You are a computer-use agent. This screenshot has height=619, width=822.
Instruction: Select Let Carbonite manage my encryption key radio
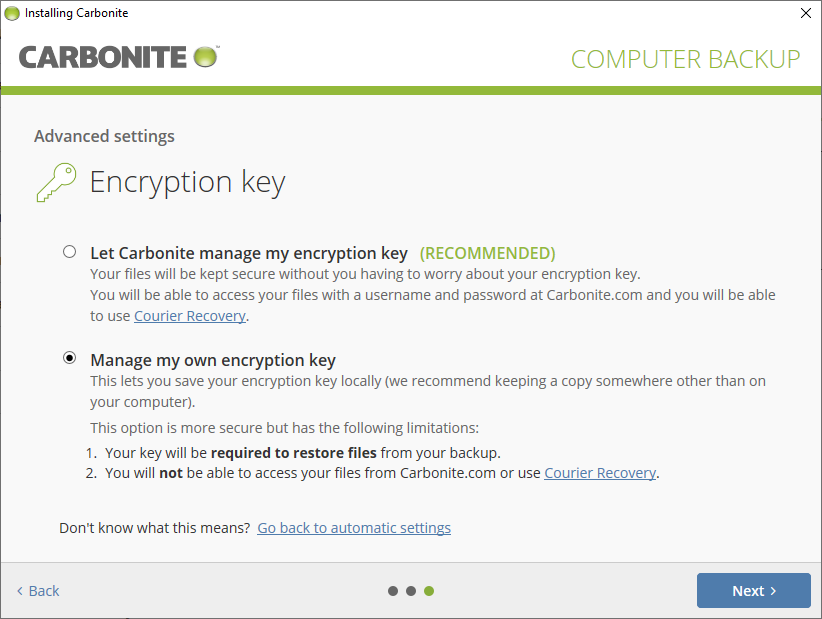coord(69,252)
